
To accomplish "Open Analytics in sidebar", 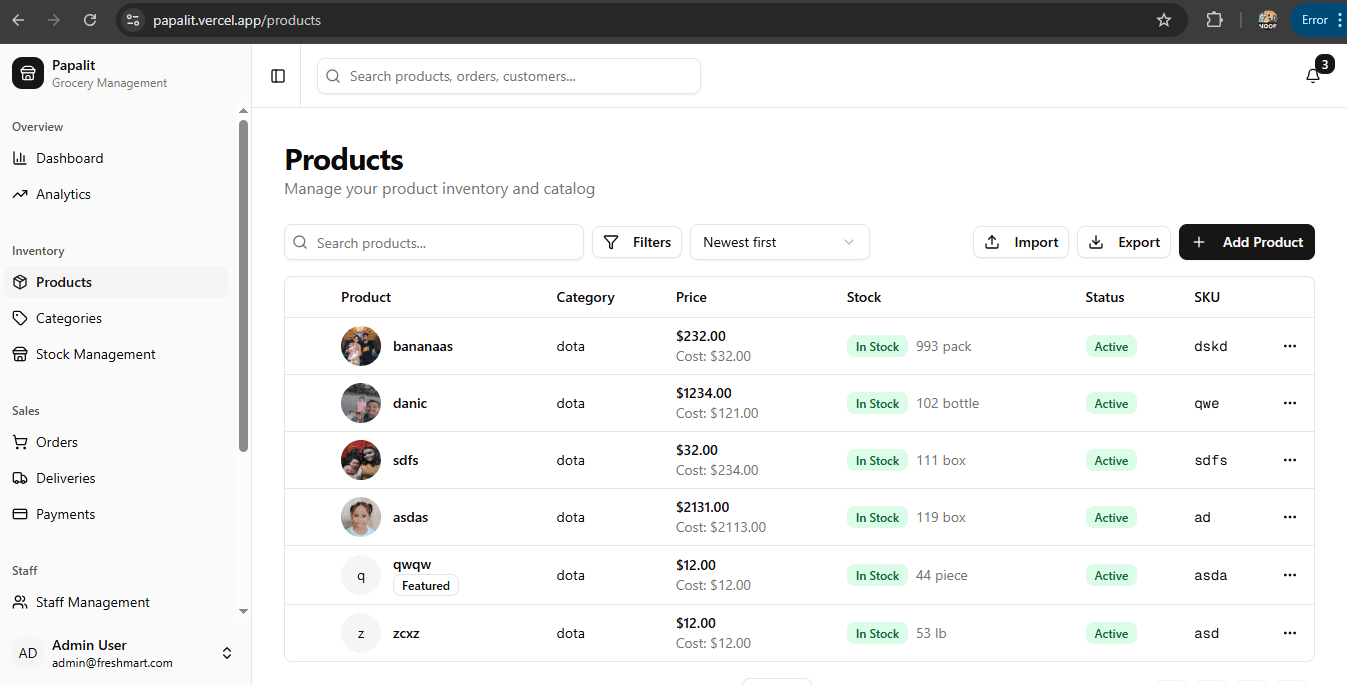I will pos(115,194).
